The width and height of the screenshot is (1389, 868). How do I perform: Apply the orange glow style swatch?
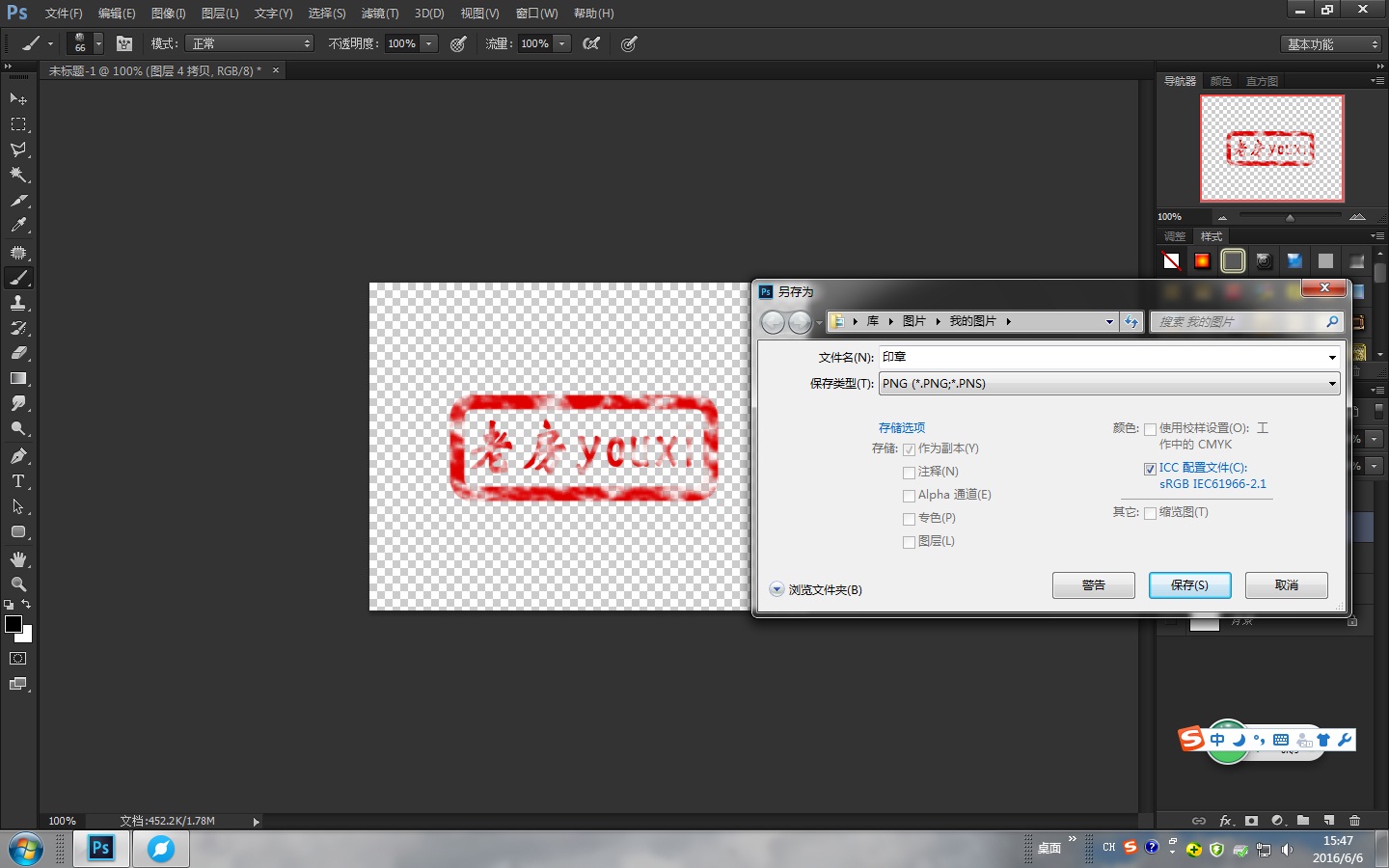1201,260
